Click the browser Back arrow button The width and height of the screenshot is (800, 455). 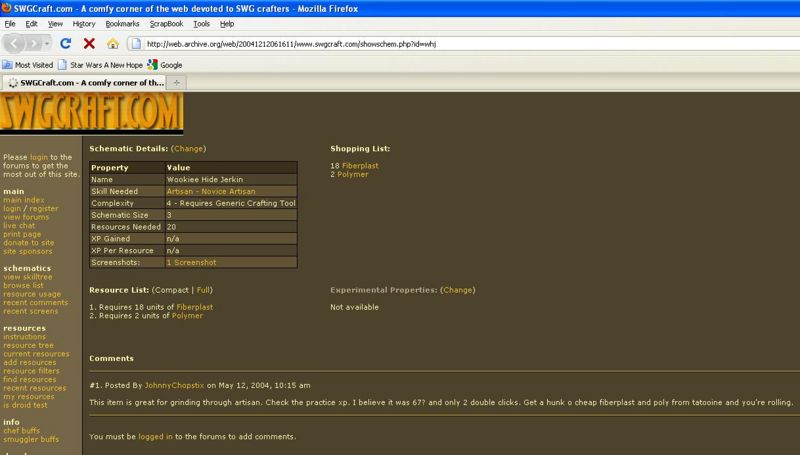pos(15,44)
